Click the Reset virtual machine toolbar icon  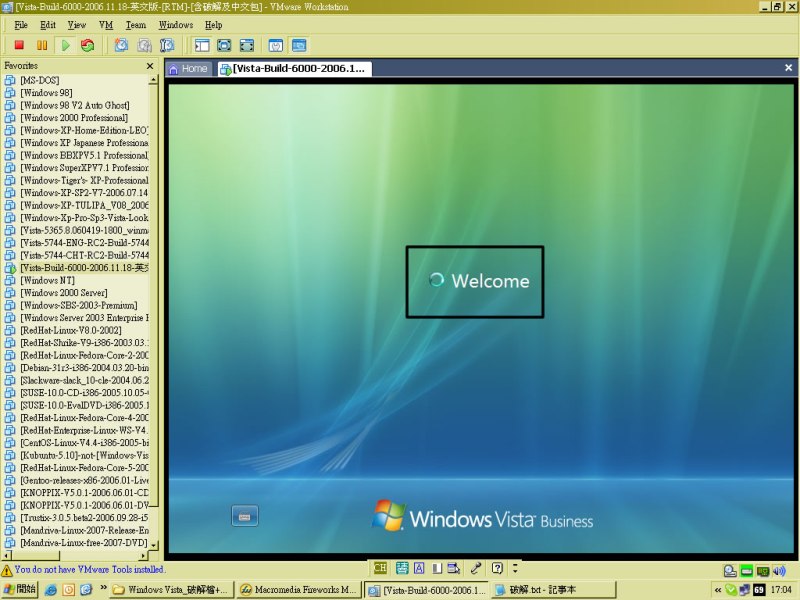click(x=88, y=45)
